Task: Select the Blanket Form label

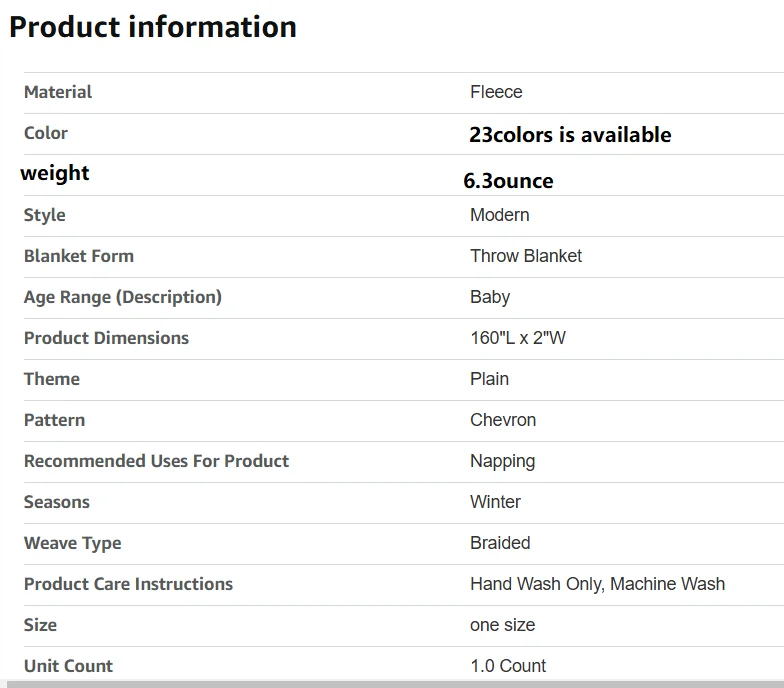Action: click(79, 256)
